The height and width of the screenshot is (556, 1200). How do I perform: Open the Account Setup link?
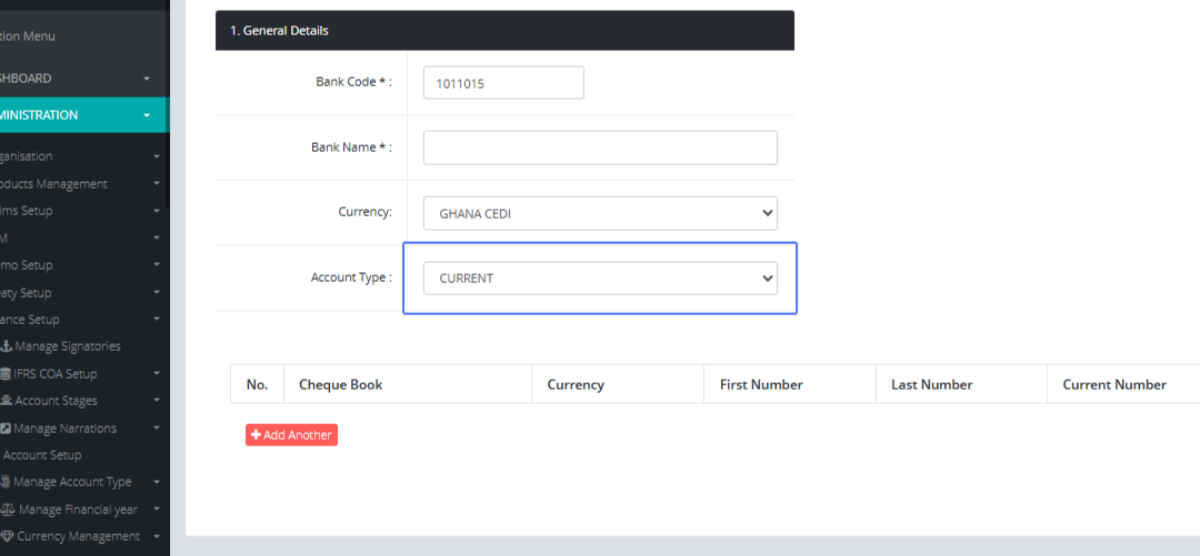(x=42, y=455)
